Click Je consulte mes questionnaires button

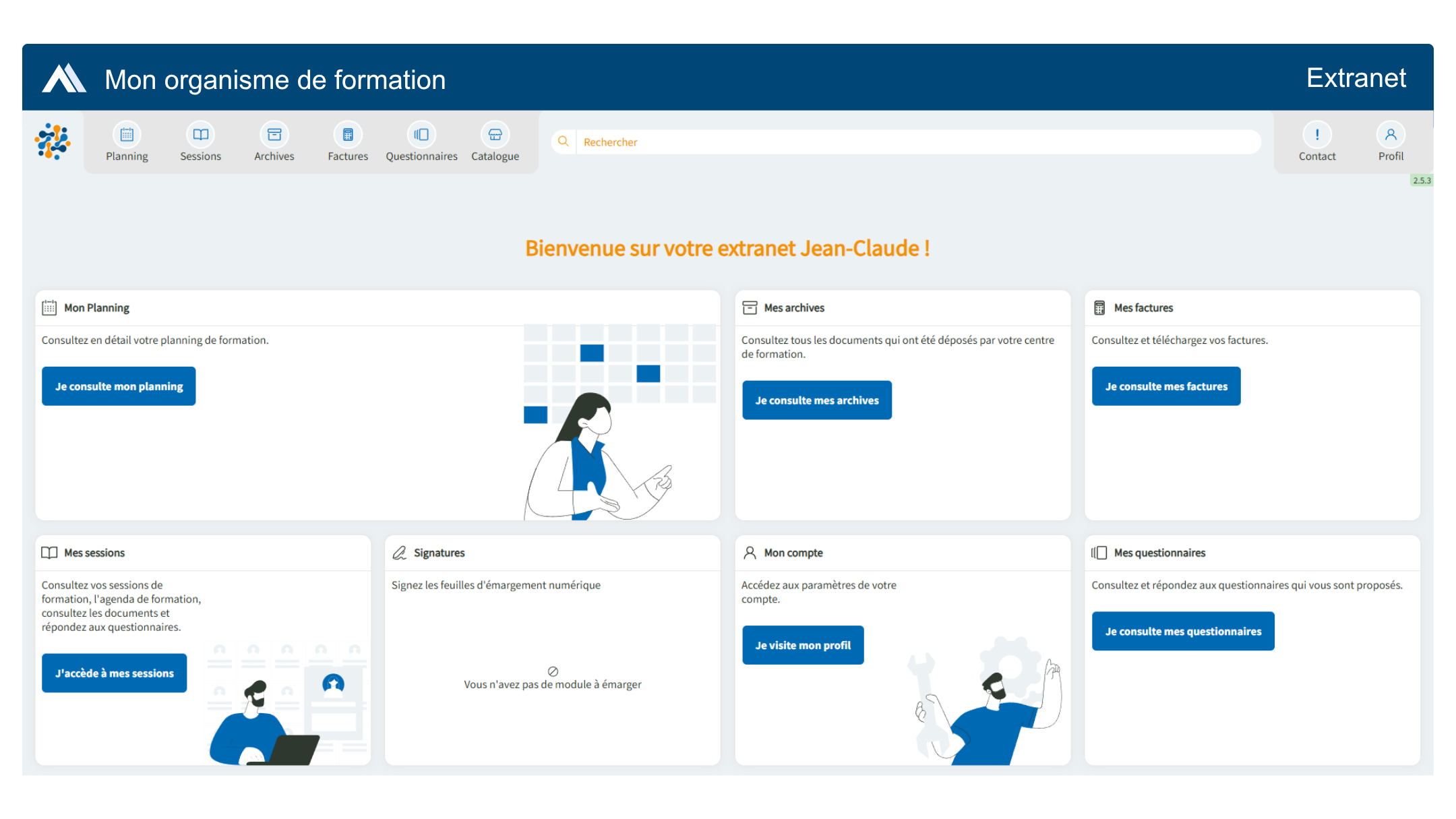point(1183,631)
